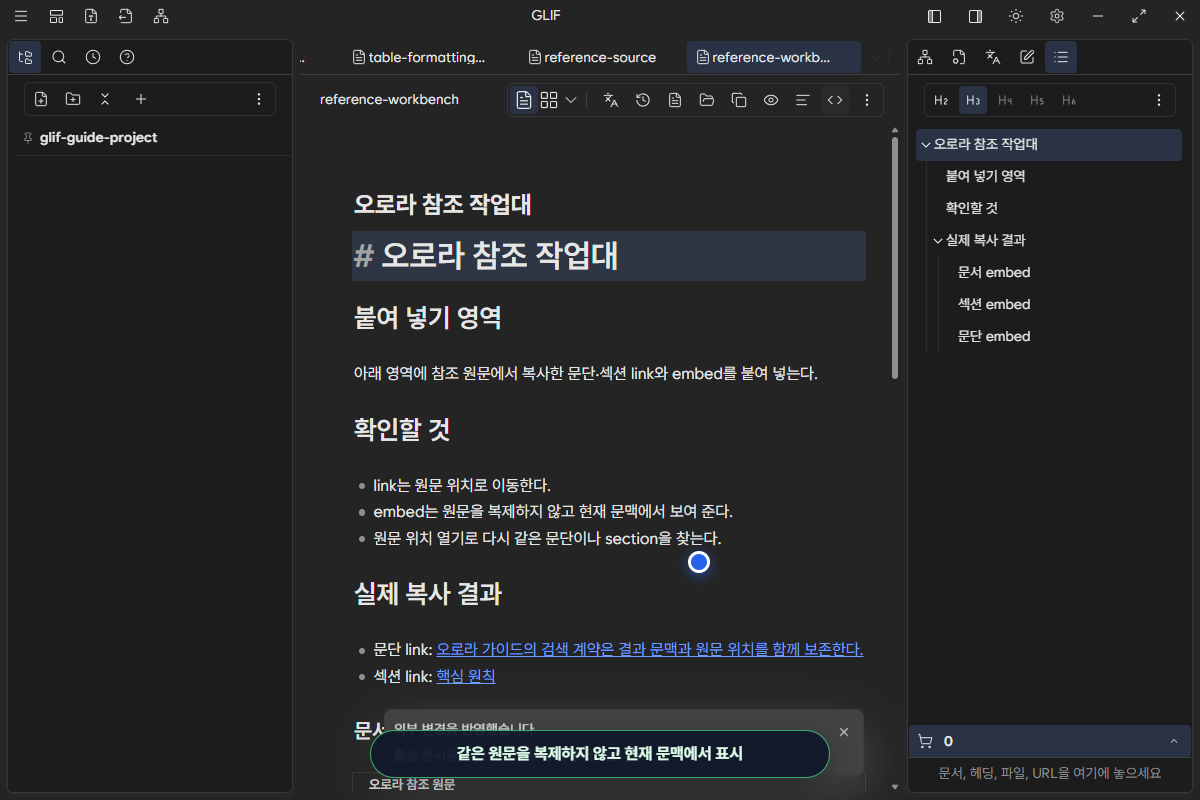Click the open folder icon in editor toolbar

point(707,100)
